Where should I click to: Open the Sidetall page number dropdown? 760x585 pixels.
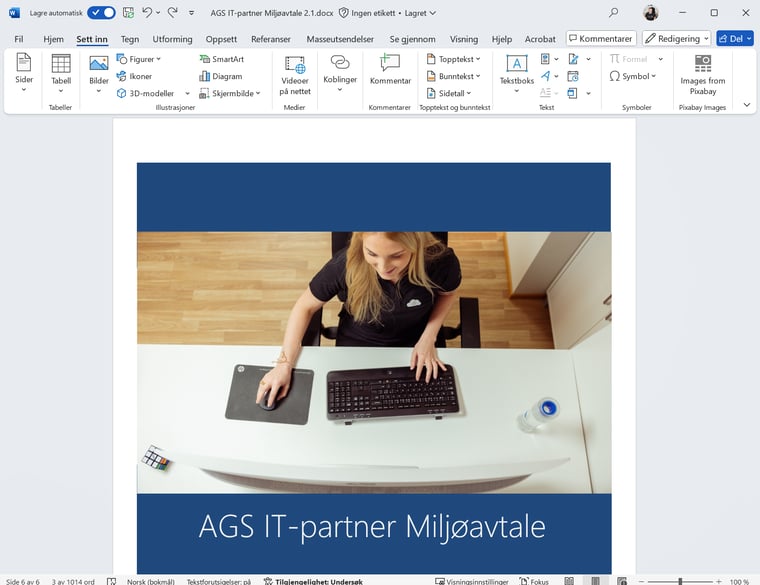449,93
